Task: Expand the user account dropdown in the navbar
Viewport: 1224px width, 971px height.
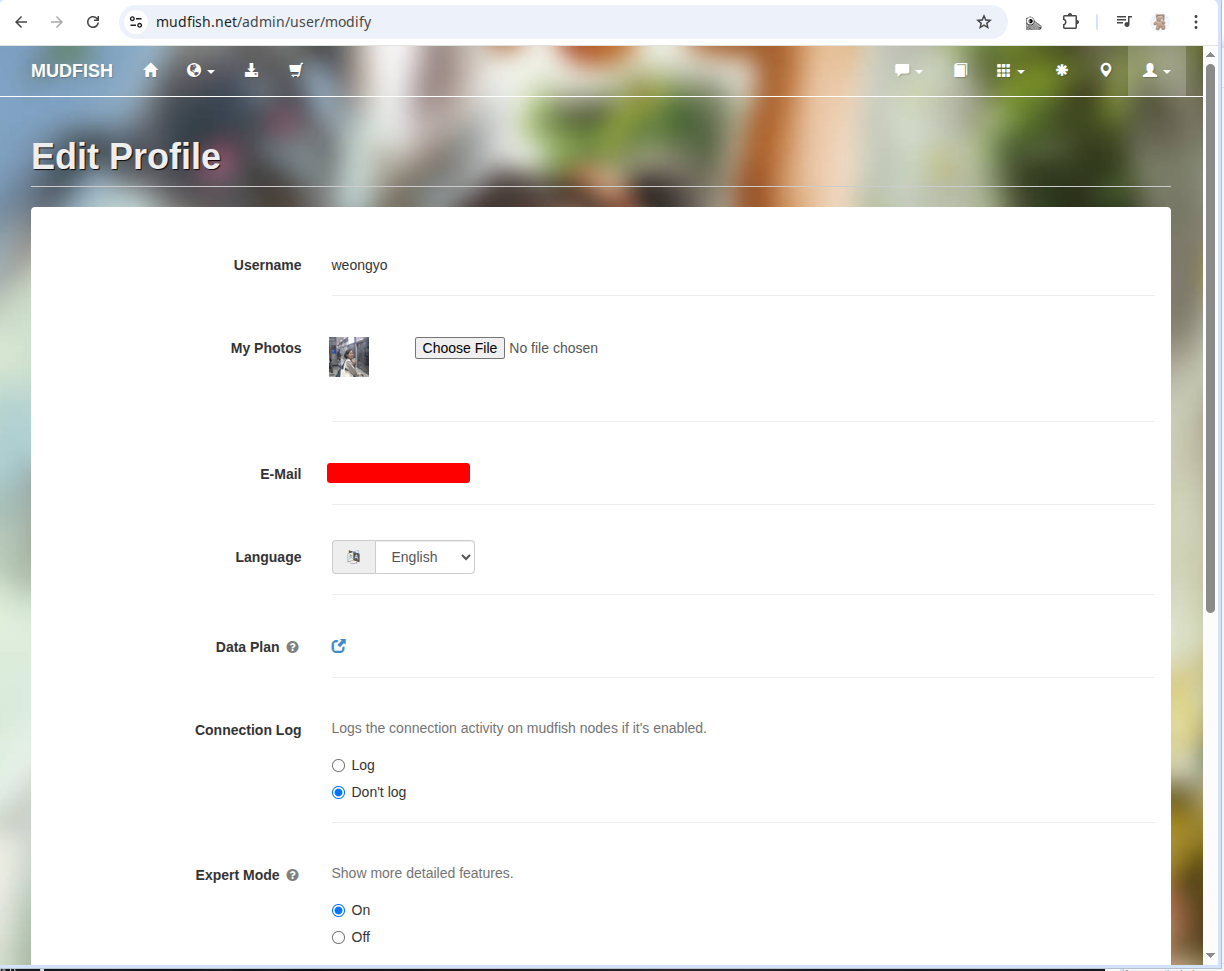Action: click(1157, 71)
